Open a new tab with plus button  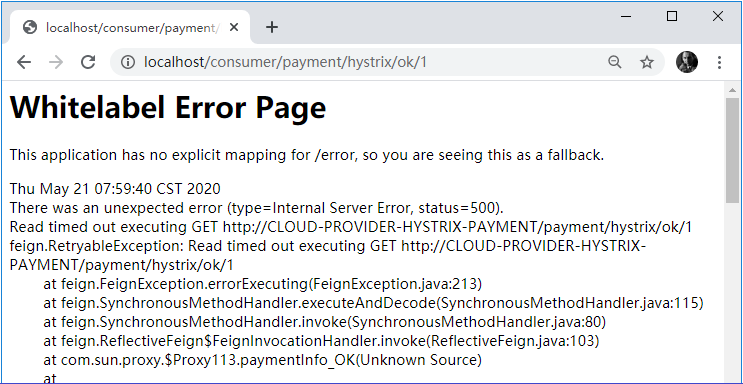[x=272, y=27]
